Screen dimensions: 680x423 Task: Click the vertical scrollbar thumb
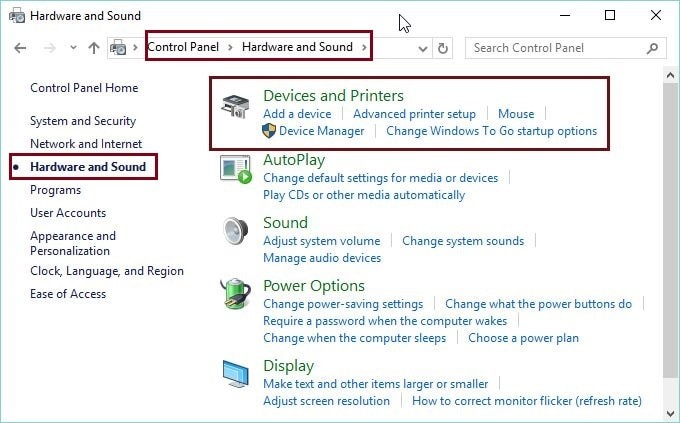point(670,230)
